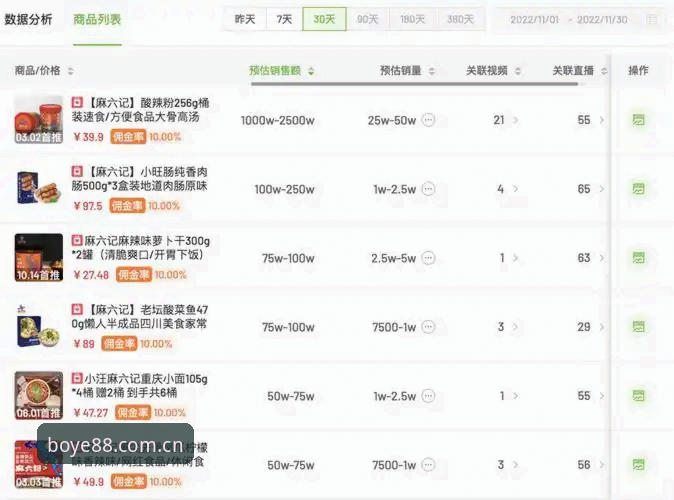The image size is (674, 500).
Task: Open 萝卜干 10.14首推 thumbnail
Action: (x=39, y=258)
